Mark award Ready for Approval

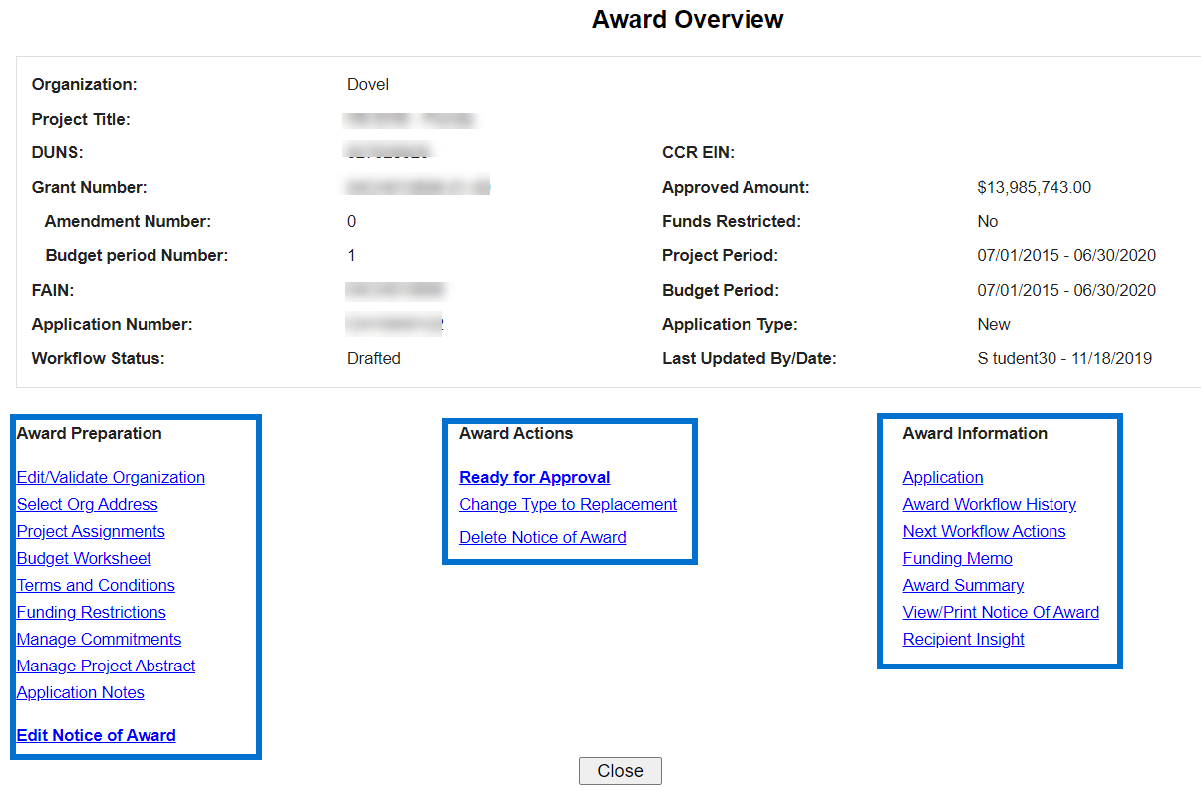point(534,478)
